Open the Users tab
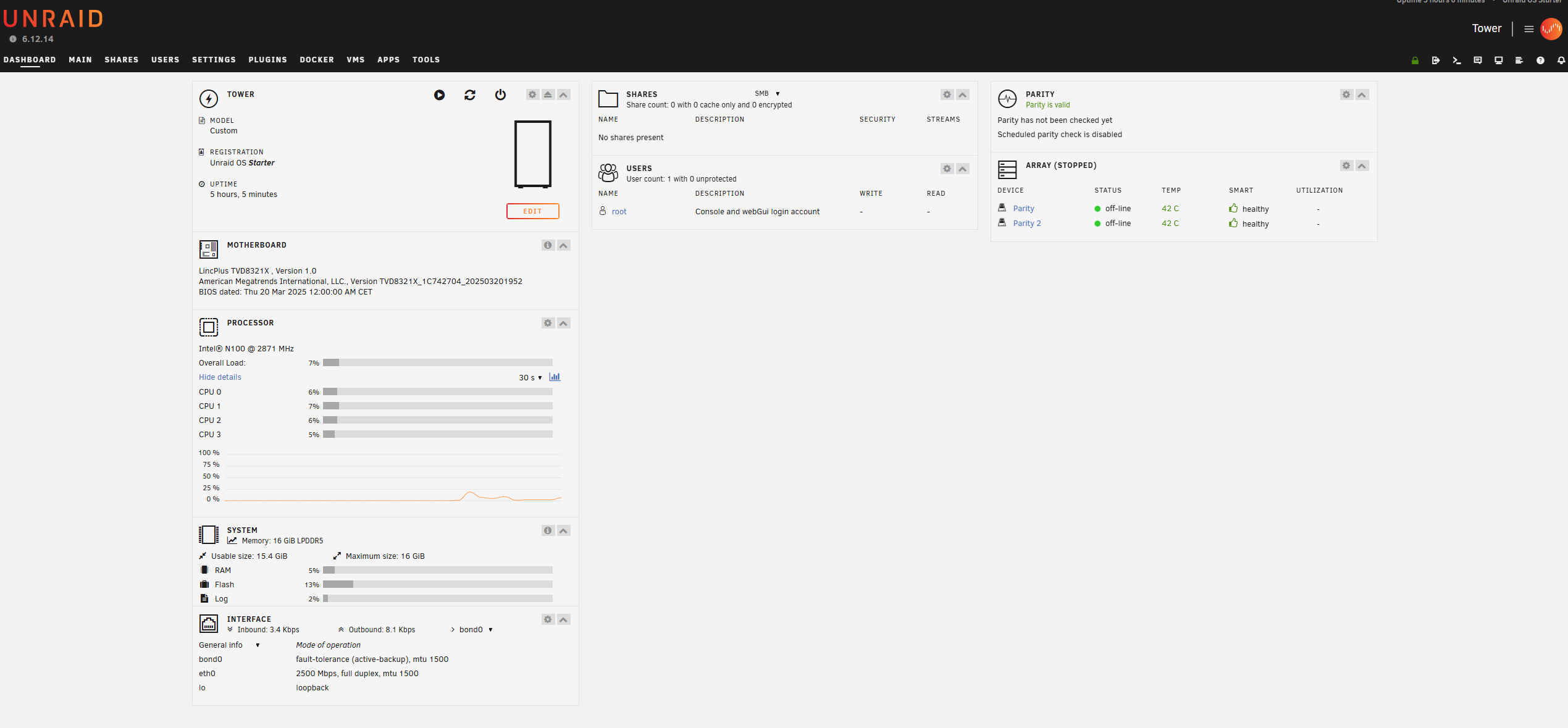Screen dimensions: 1568x728 [166, 60]
